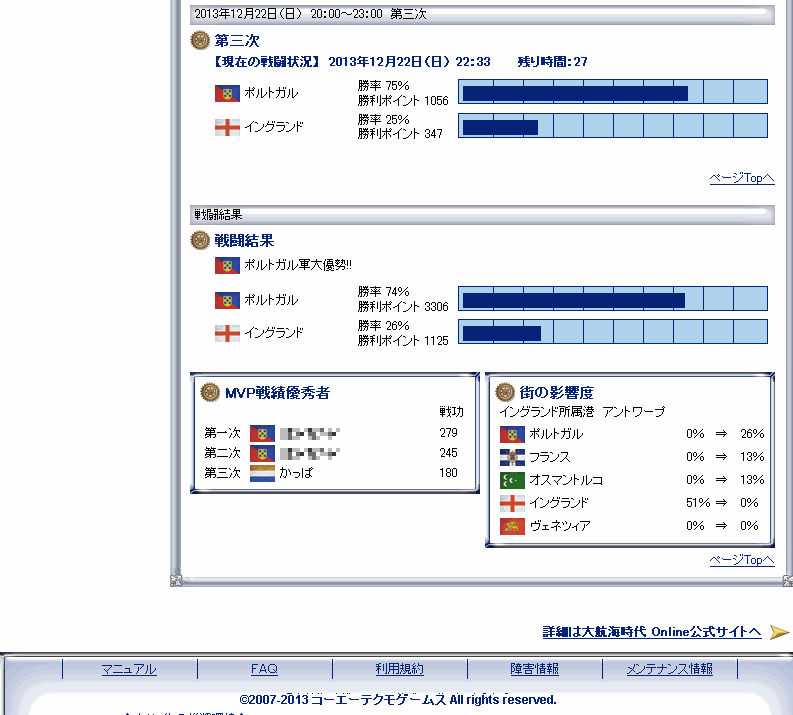Click the France flag beside フランス
Image resolution: width=793 pixels, height=715 pixels.
512,457
